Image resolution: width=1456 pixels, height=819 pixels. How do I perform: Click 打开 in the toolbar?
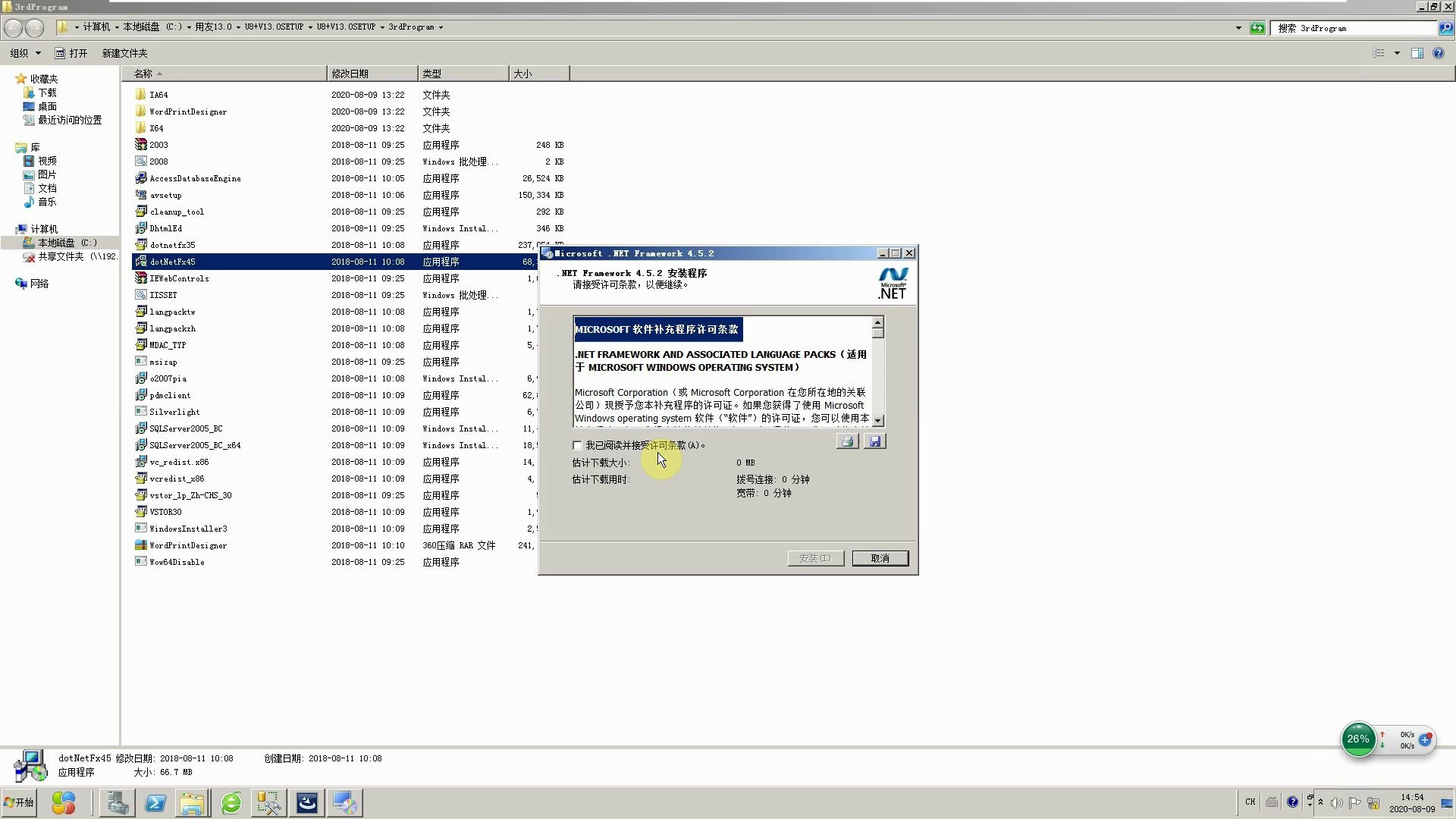(x=71, y=53)
